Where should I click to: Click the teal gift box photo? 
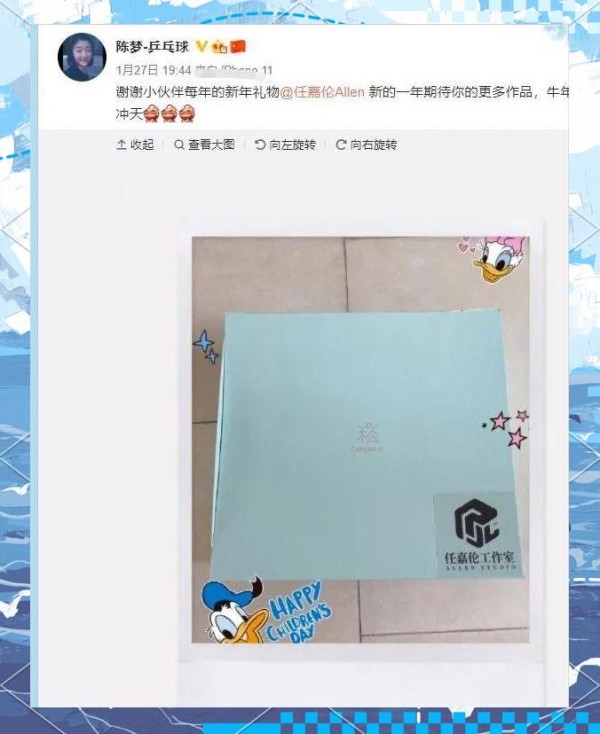360,440
